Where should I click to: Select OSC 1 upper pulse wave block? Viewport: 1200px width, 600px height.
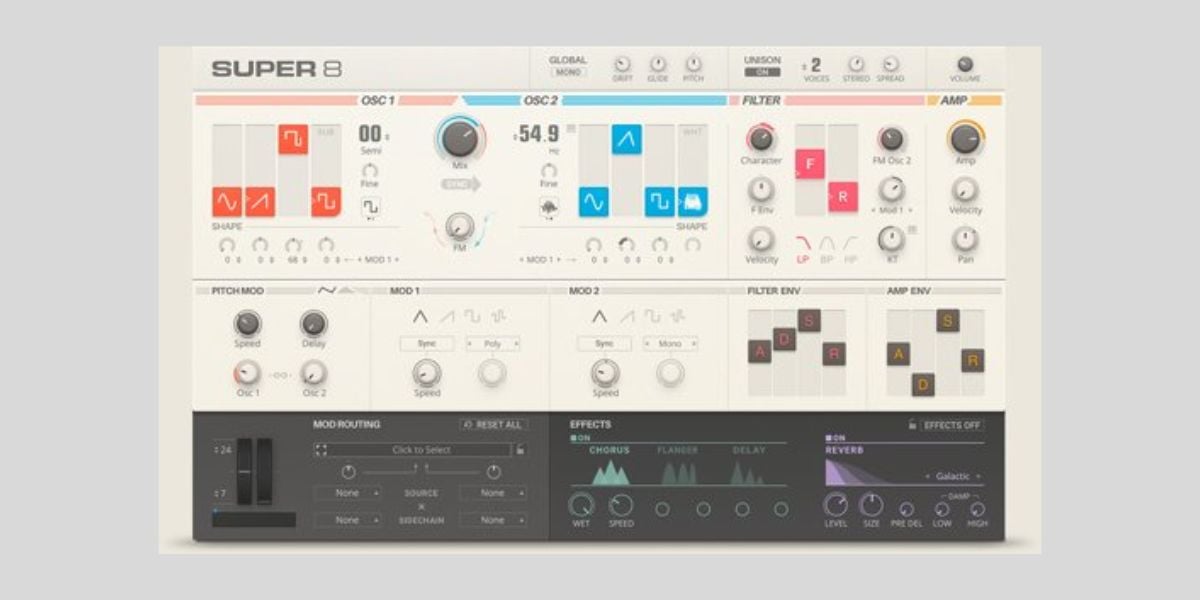[293, 139]
